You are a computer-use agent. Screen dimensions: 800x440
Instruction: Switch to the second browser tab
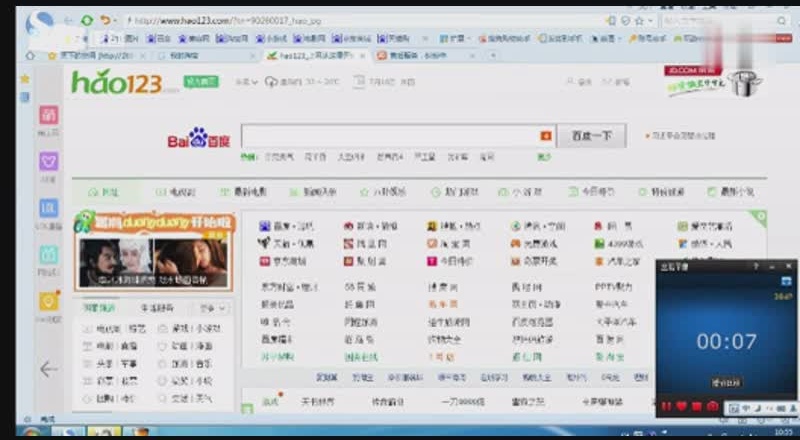click(x=205, y=56)
